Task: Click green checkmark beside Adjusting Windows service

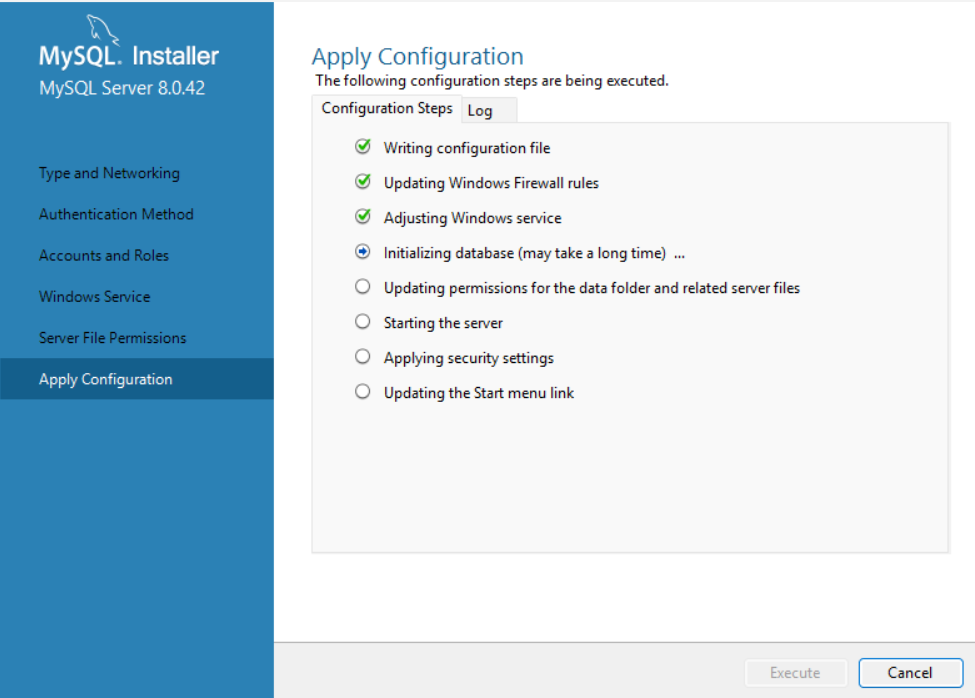Action: 363,216
